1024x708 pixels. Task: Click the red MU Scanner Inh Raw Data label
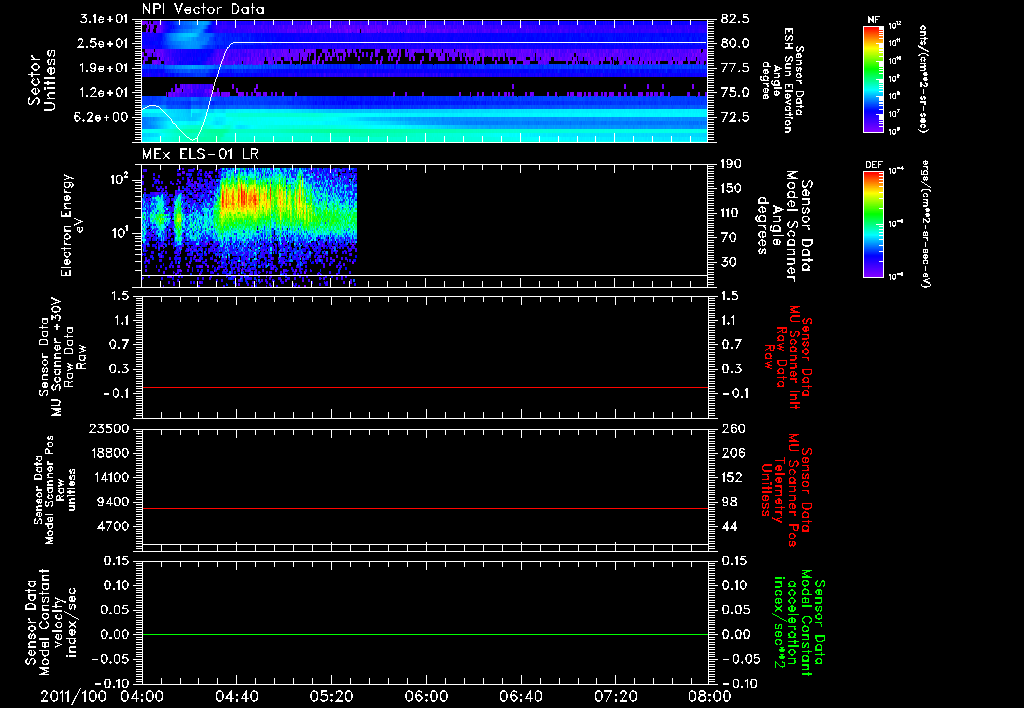pos(788,357)
